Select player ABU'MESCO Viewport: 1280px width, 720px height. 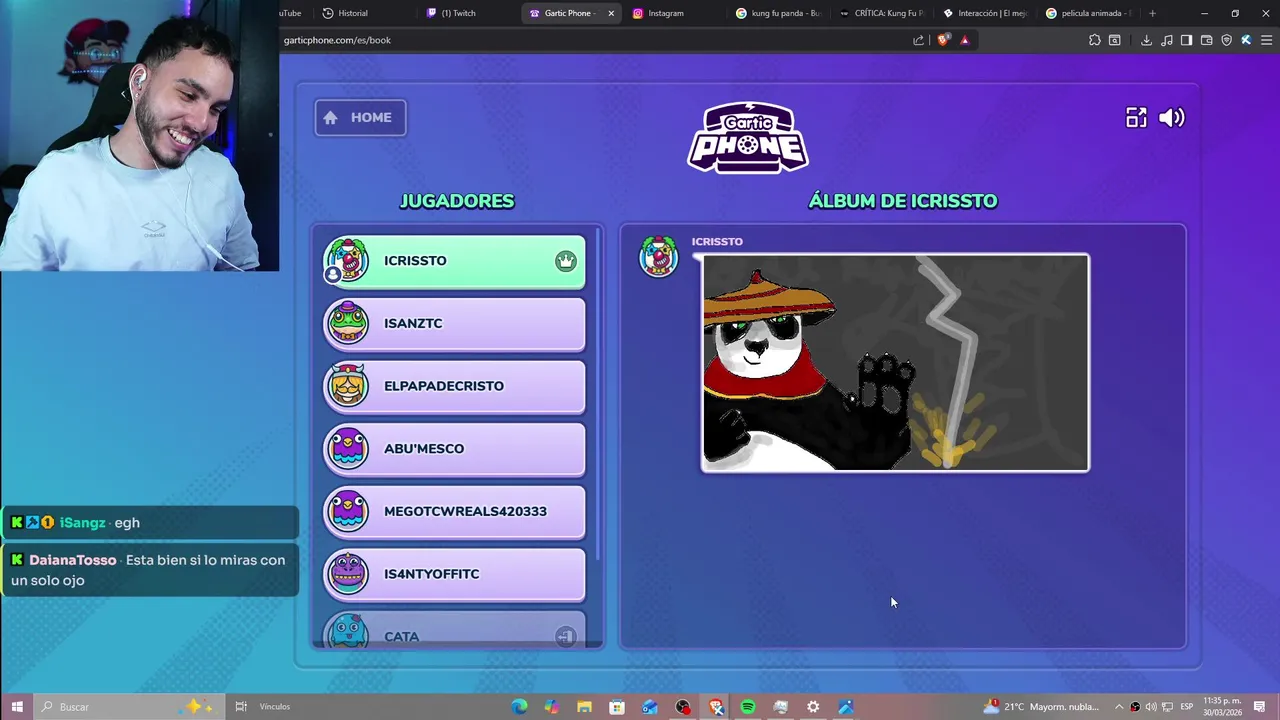(454, 449)
